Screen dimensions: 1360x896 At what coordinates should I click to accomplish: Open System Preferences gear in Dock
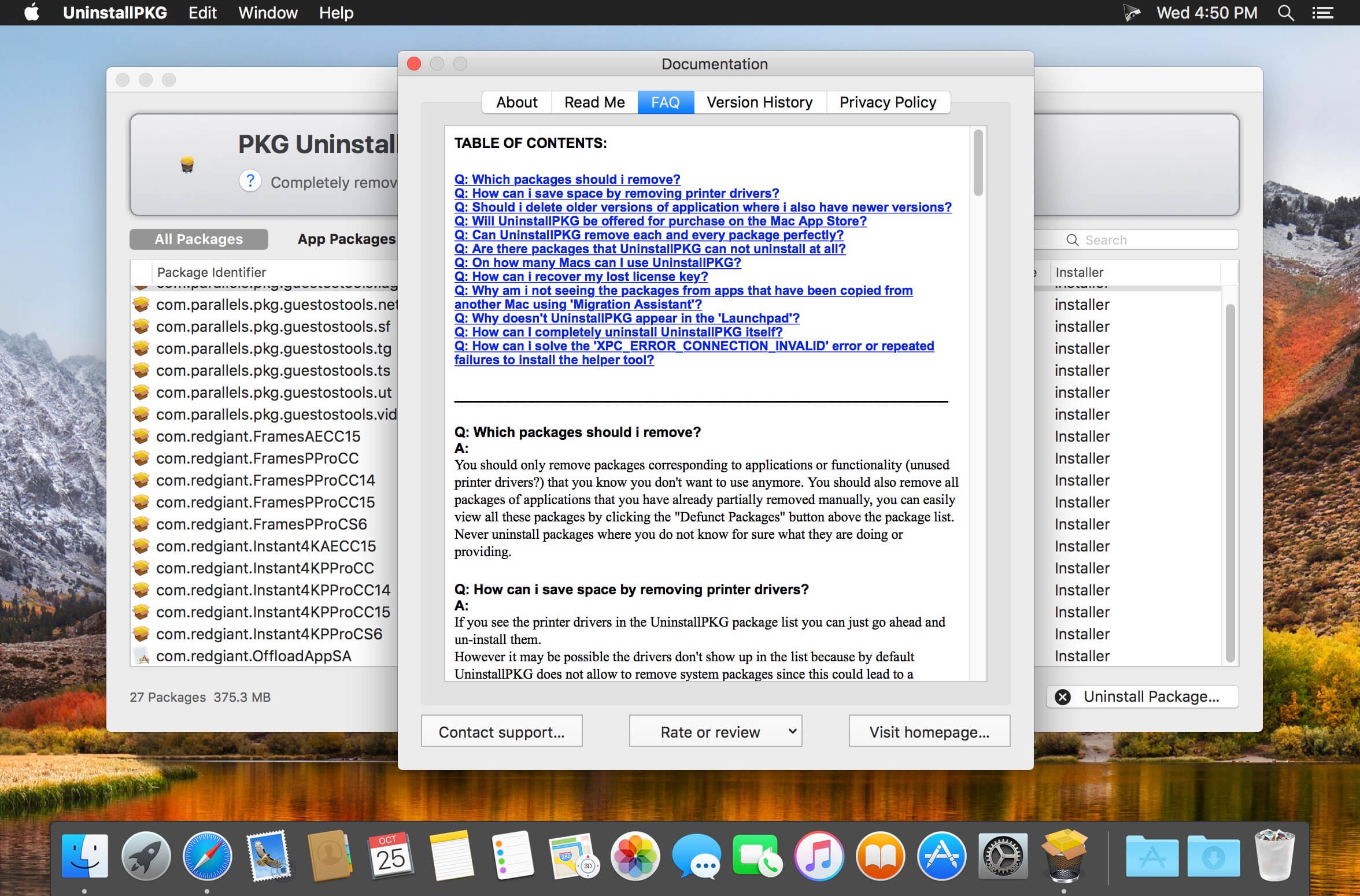[1003, 856]
